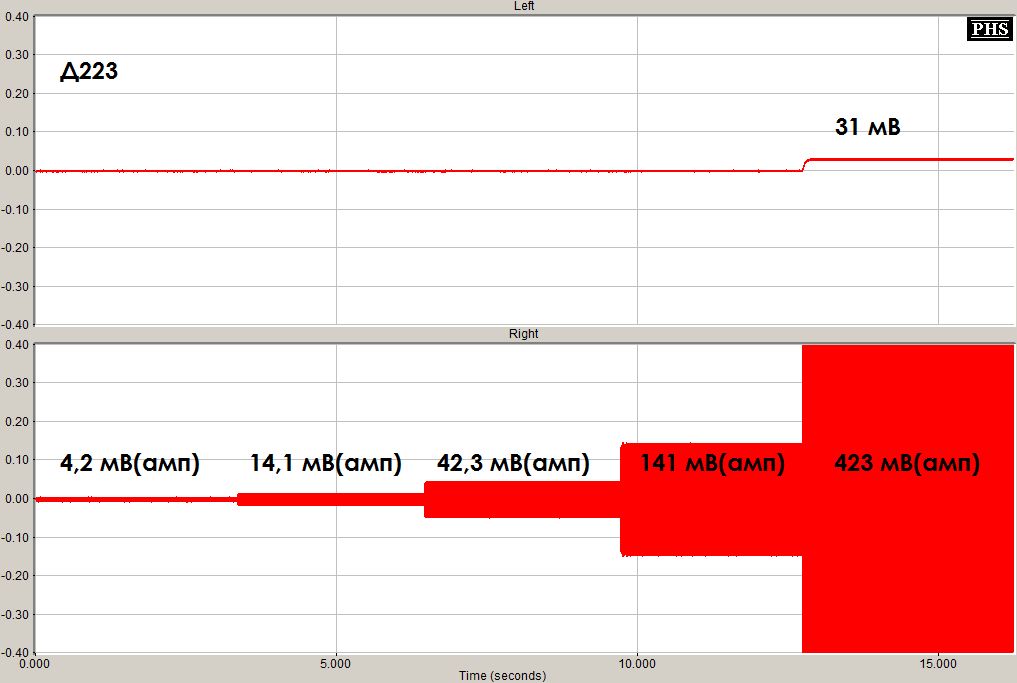Click the Time (seconds) axis title
The width and height of the screenshot is (1017, 683).
pos(502,676)
